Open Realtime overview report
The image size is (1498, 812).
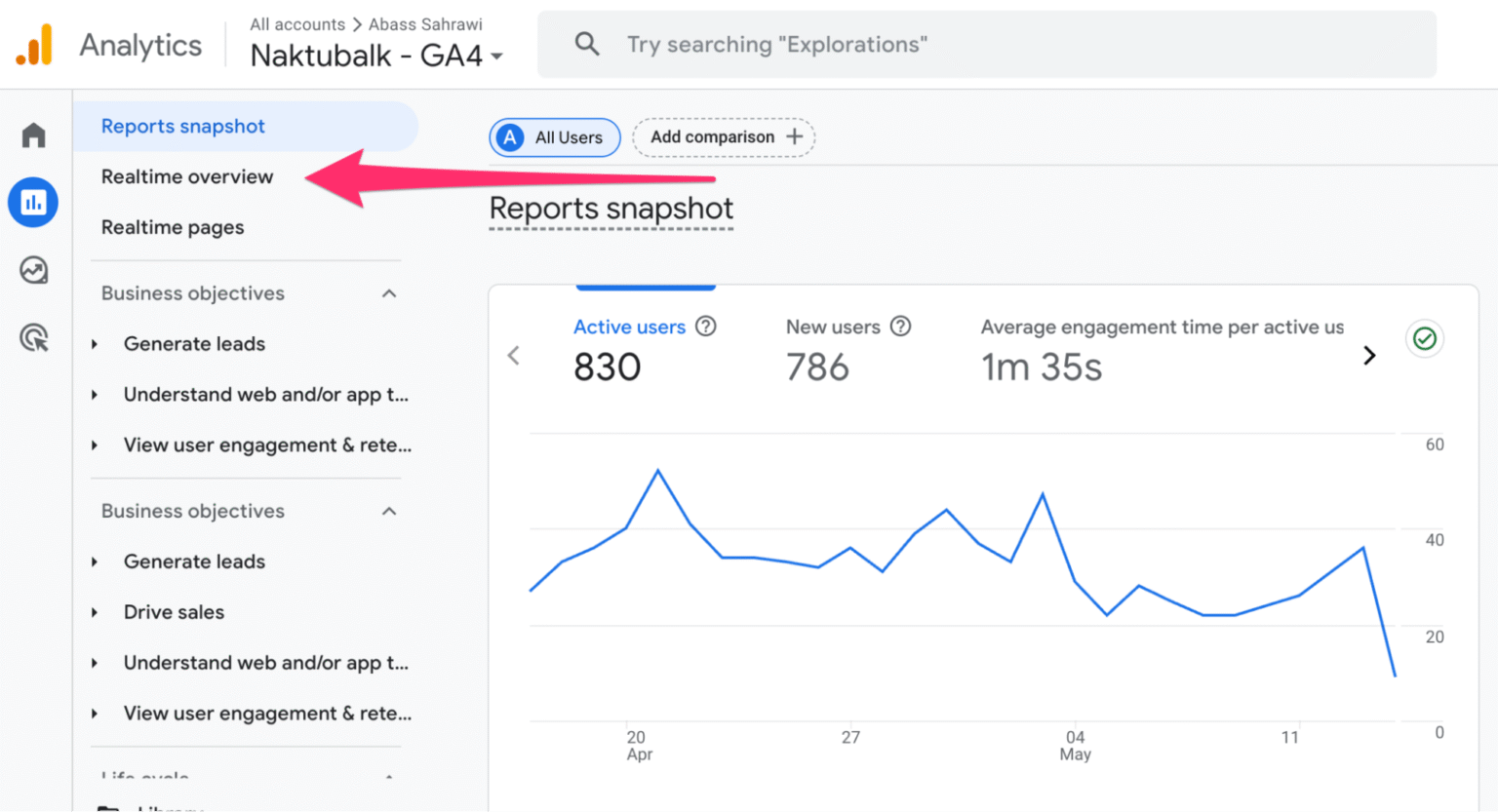click(x=187, y=176)
